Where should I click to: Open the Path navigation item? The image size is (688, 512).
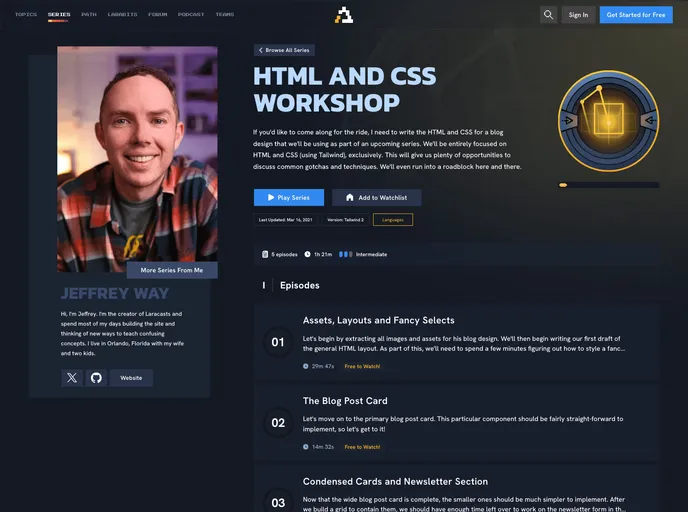click(89, 14)
